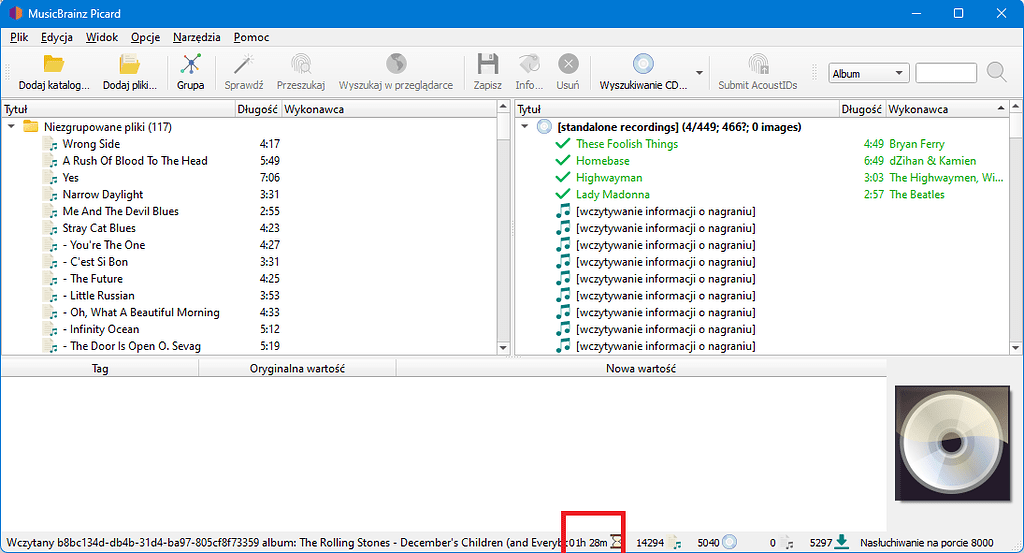The height and width of the screenshot is (553, 1024).
Task: Click the Nowa wartość column header
Action: point(641,369)
